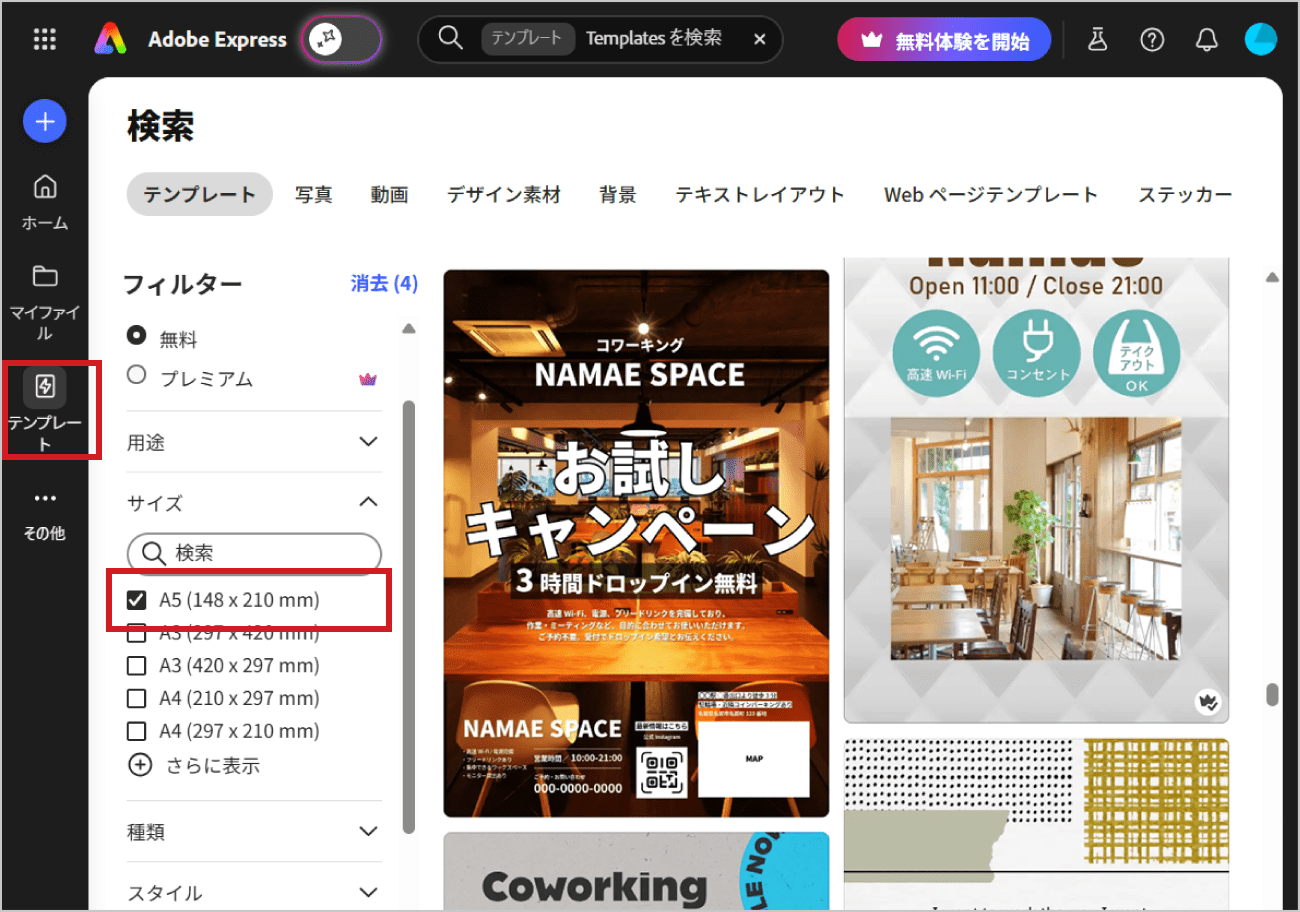Image resolution: width=1300 pixels, height=912 pixels.
Task: Click the Adobe Express logo
Action: click(110, 39)
